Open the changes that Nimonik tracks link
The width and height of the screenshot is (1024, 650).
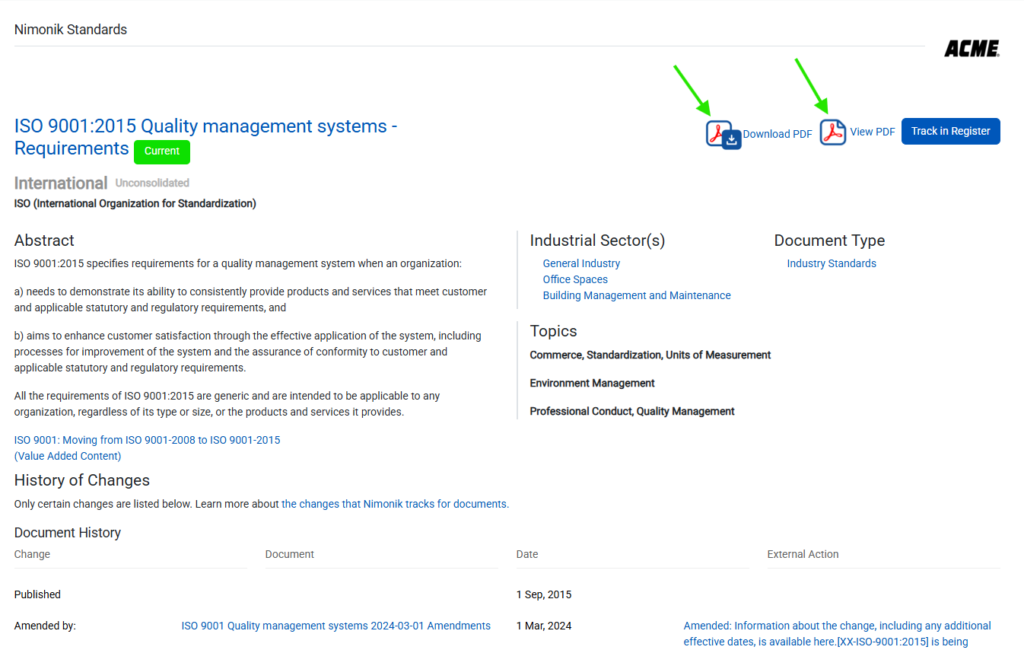(x=394, y=504)
